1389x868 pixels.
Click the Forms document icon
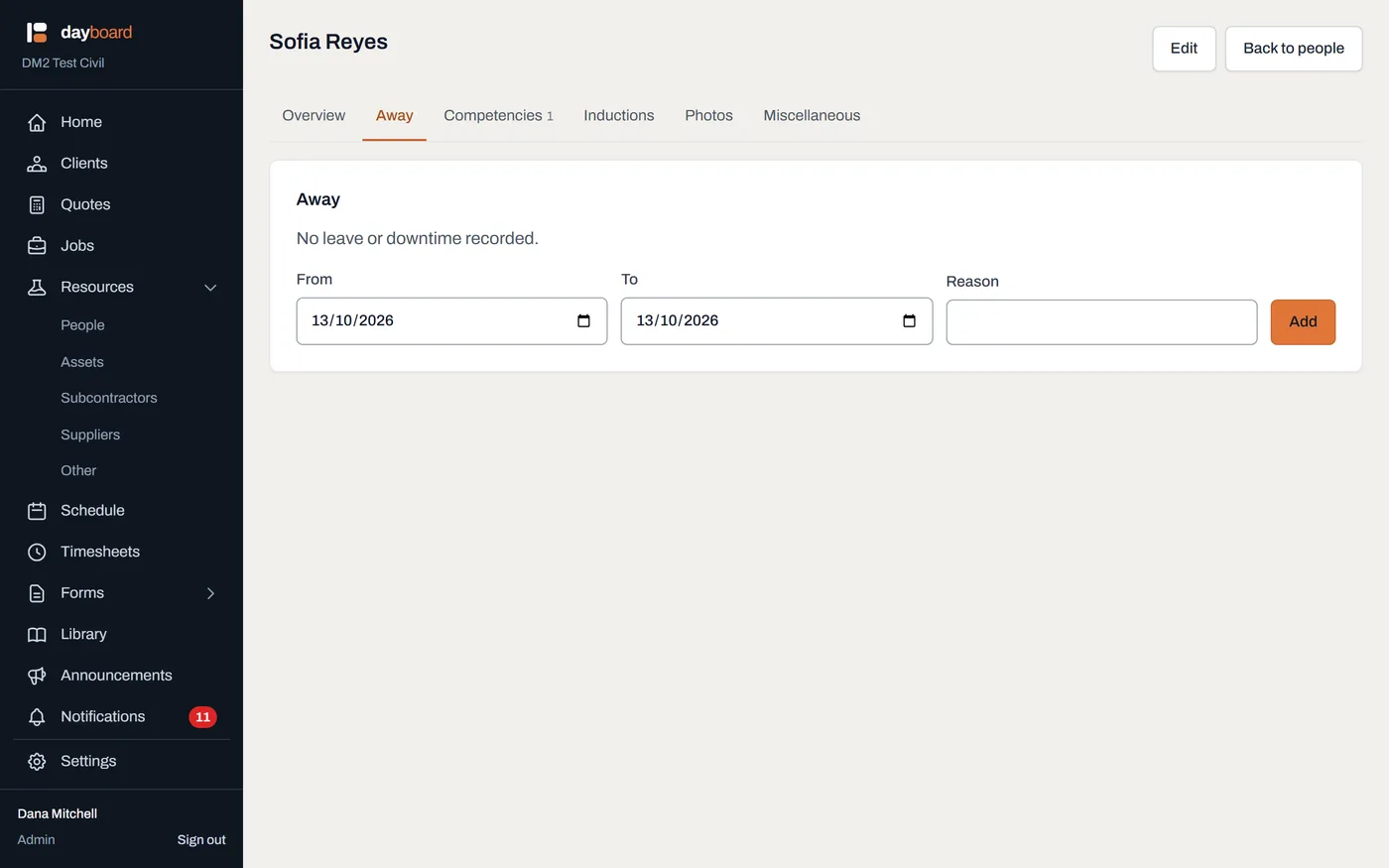click(x=37, y=593)
